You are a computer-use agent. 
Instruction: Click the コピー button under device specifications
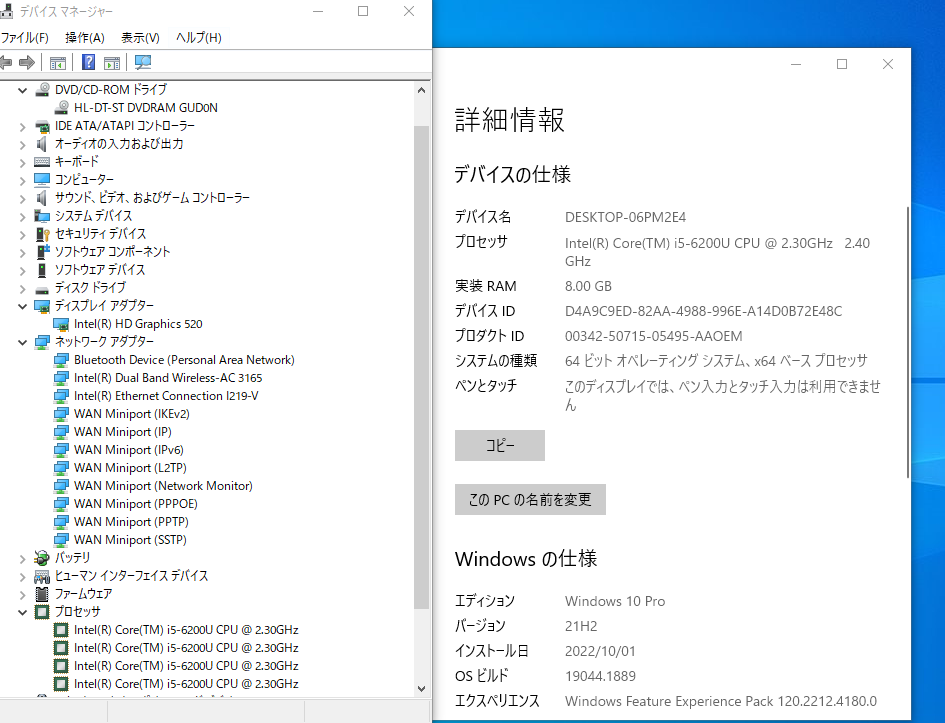tap(500, 445)
